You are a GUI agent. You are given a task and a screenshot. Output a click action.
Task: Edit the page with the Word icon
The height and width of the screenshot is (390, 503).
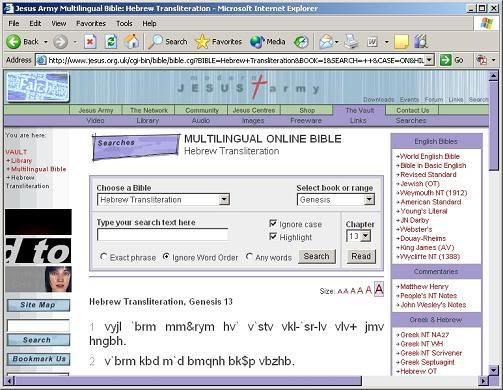click(372, 42)
